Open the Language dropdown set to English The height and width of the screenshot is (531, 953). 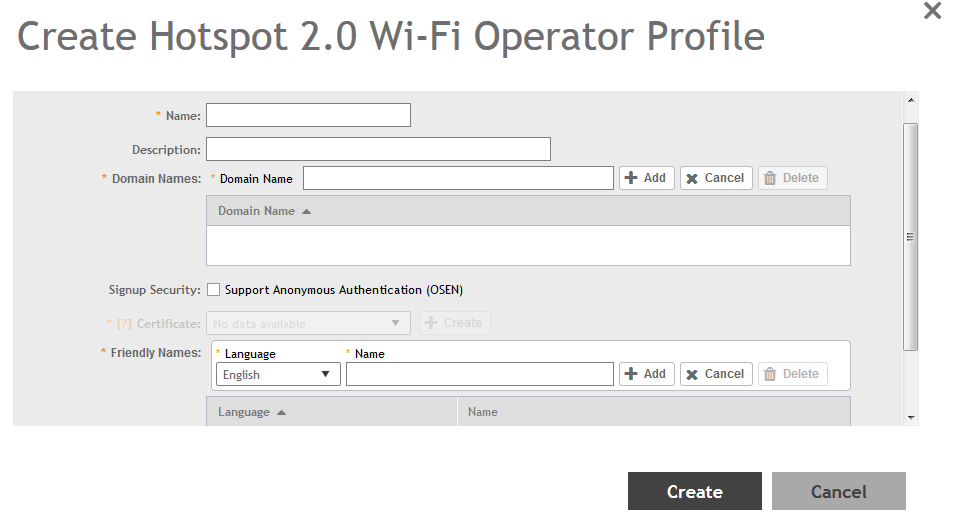tap(278, 375)
